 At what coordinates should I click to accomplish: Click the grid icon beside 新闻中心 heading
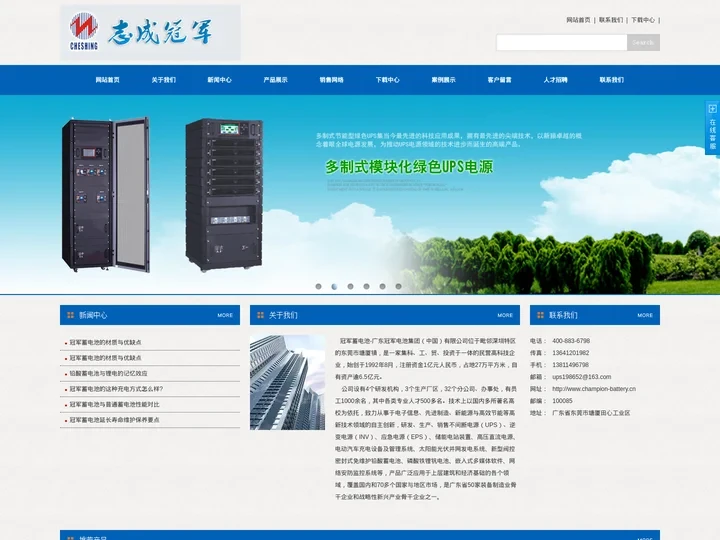pyautogui.click(x=70, y=315)
